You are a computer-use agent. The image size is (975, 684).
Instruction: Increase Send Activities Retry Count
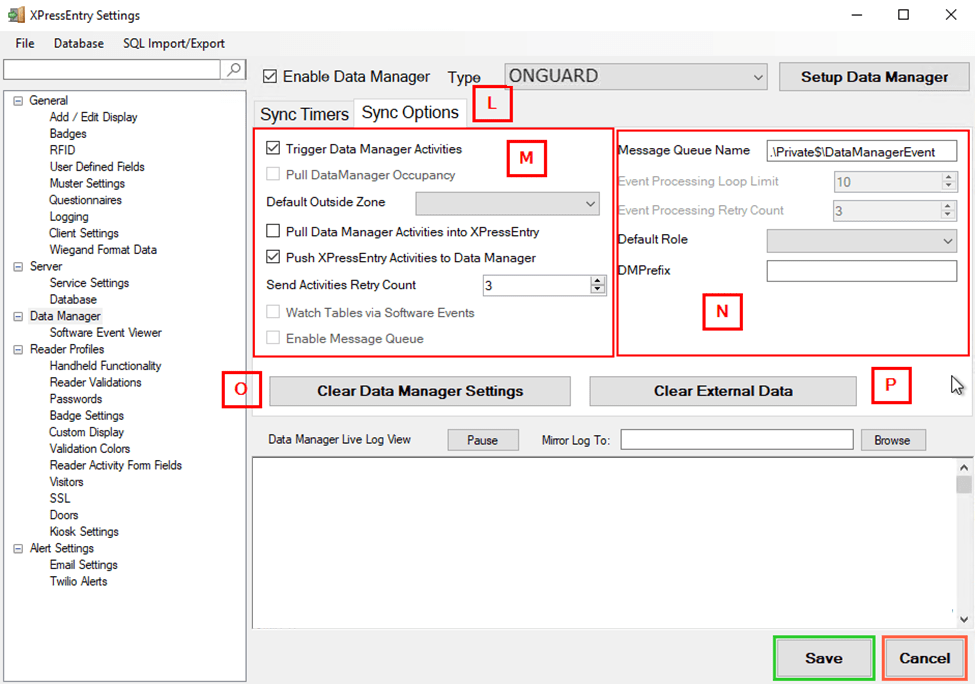[x=598, y=280]
